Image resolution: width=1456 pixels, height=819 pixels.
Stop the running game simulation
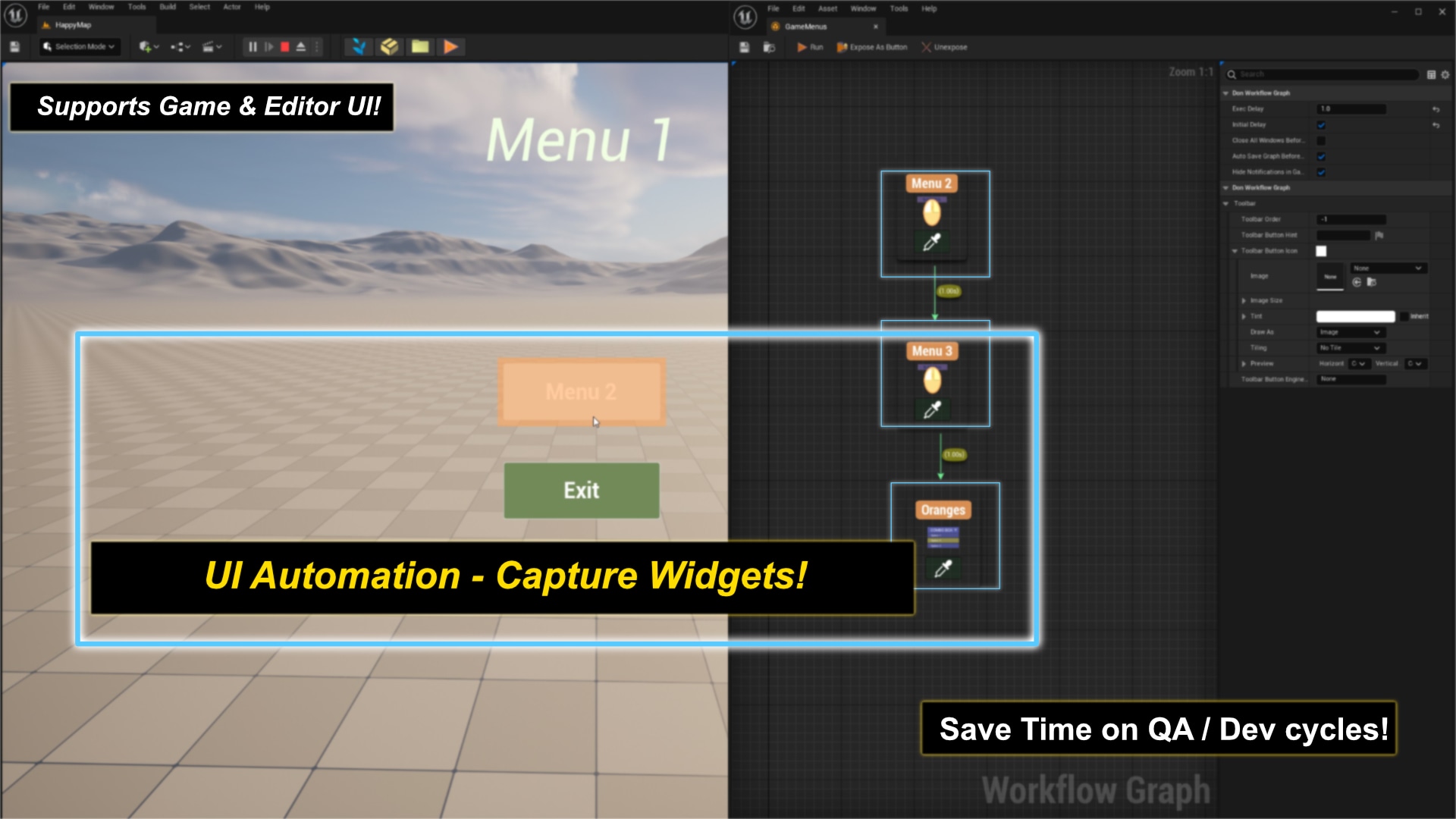pos(285,47)
